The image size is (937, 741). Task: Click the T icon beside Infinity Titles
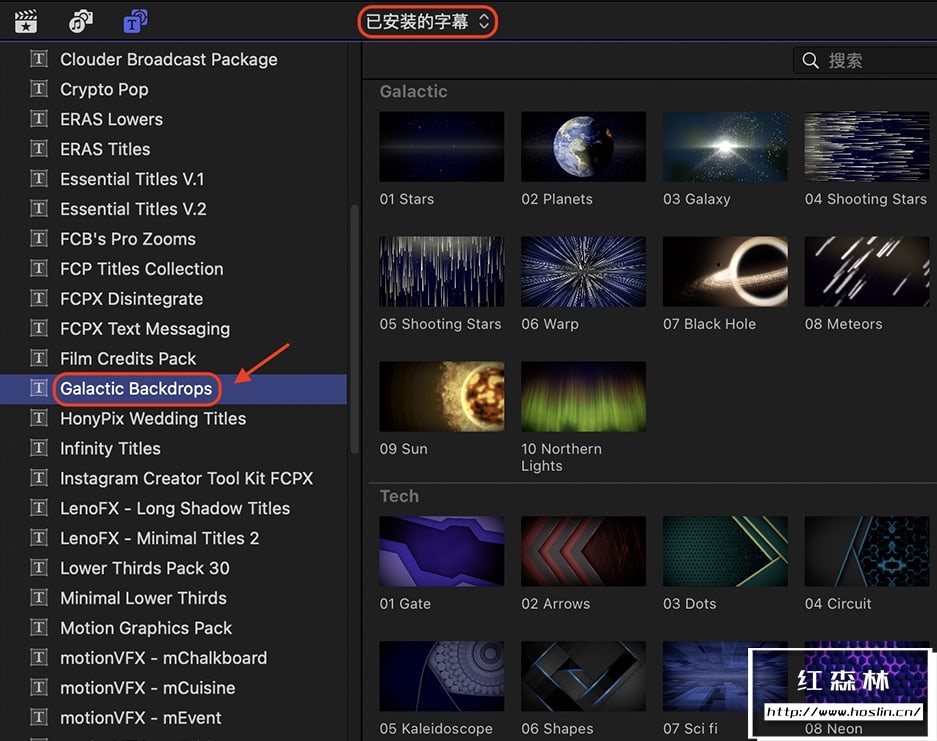pyautogui.click(x=39, y=448)
